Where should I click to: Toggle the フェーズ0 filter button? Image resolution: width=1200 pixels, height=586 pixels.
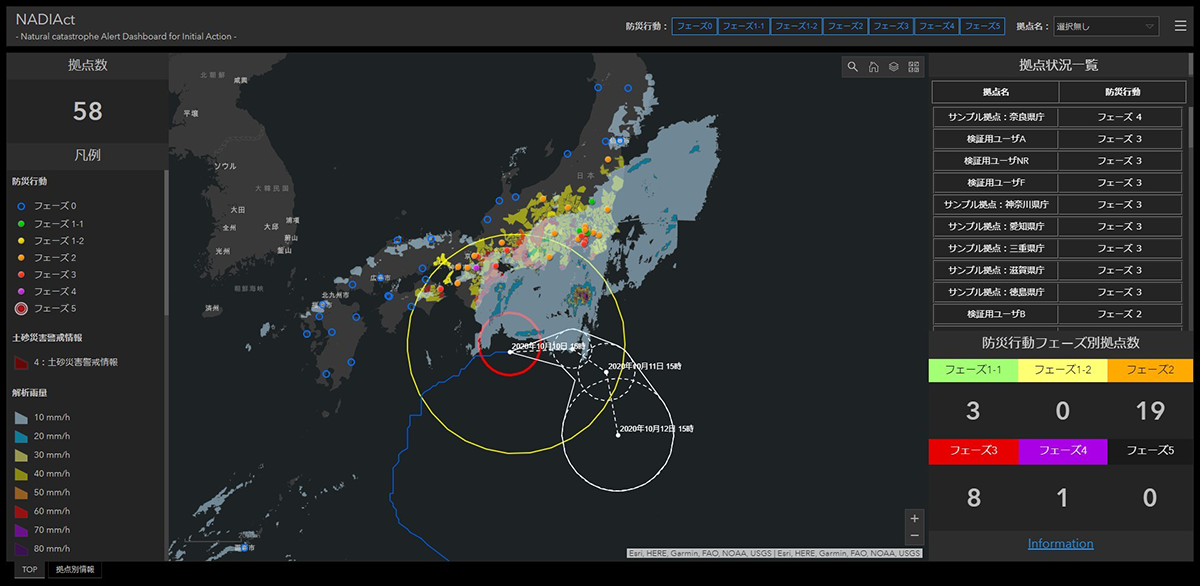695,27
